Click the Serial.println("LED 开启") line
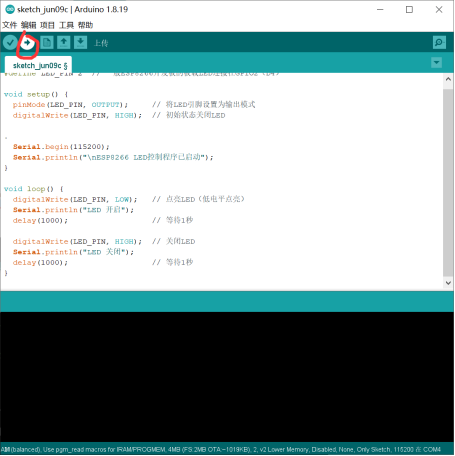455x456 pixels. pos(73,210)
